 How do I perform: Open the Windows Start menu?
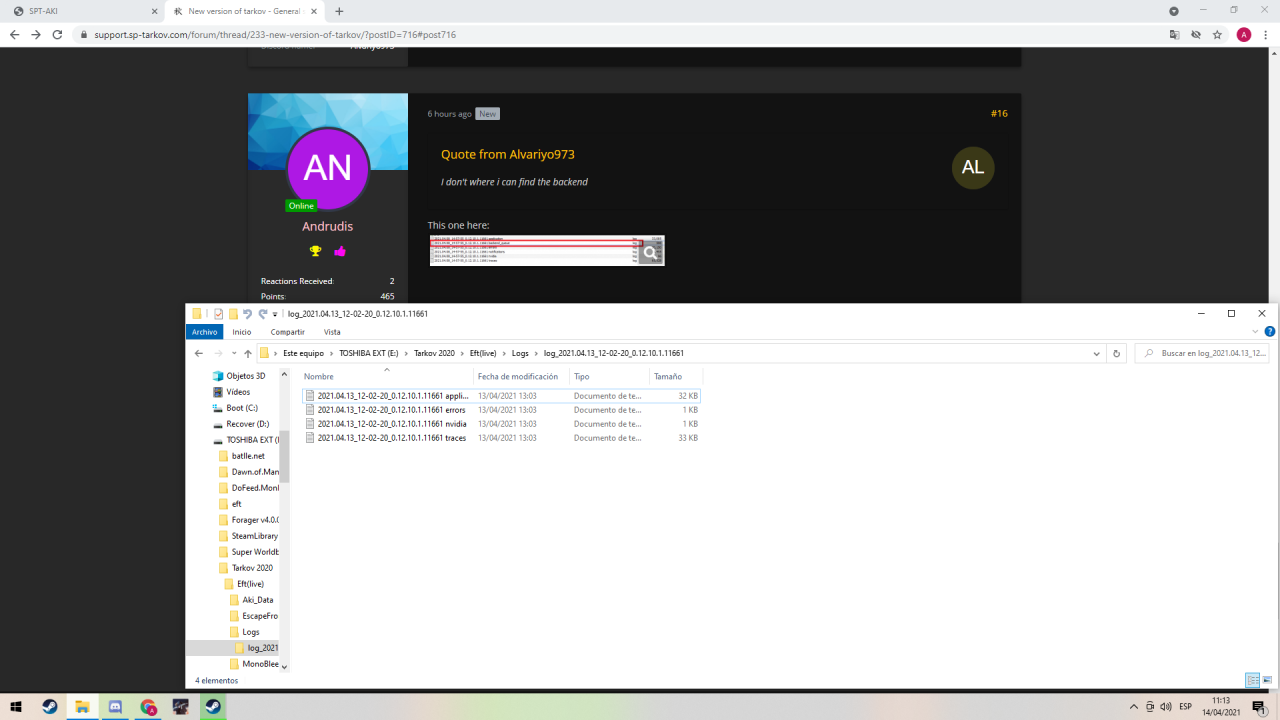point(16,707)
